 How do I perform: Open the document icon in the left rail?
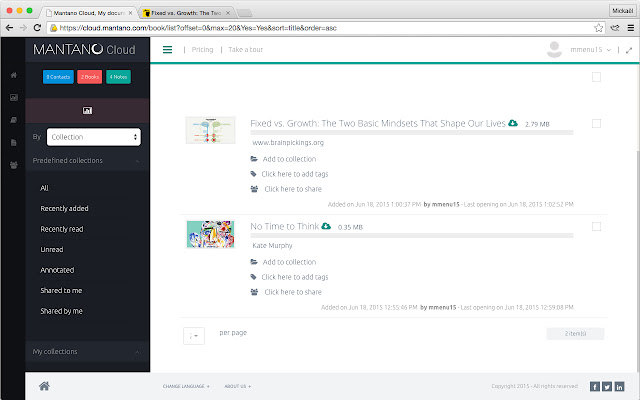(13, 142)
